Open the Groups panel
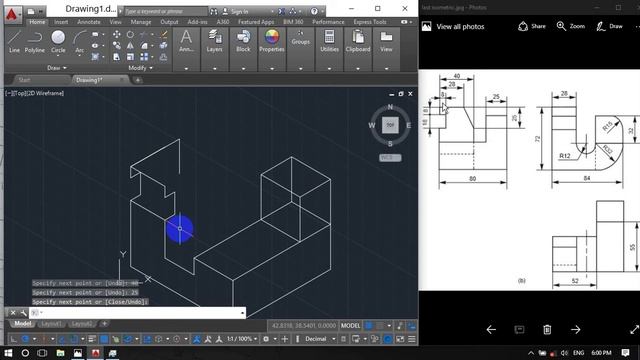The width and height of the screenshot is (640, 360). tap(300, 38)
